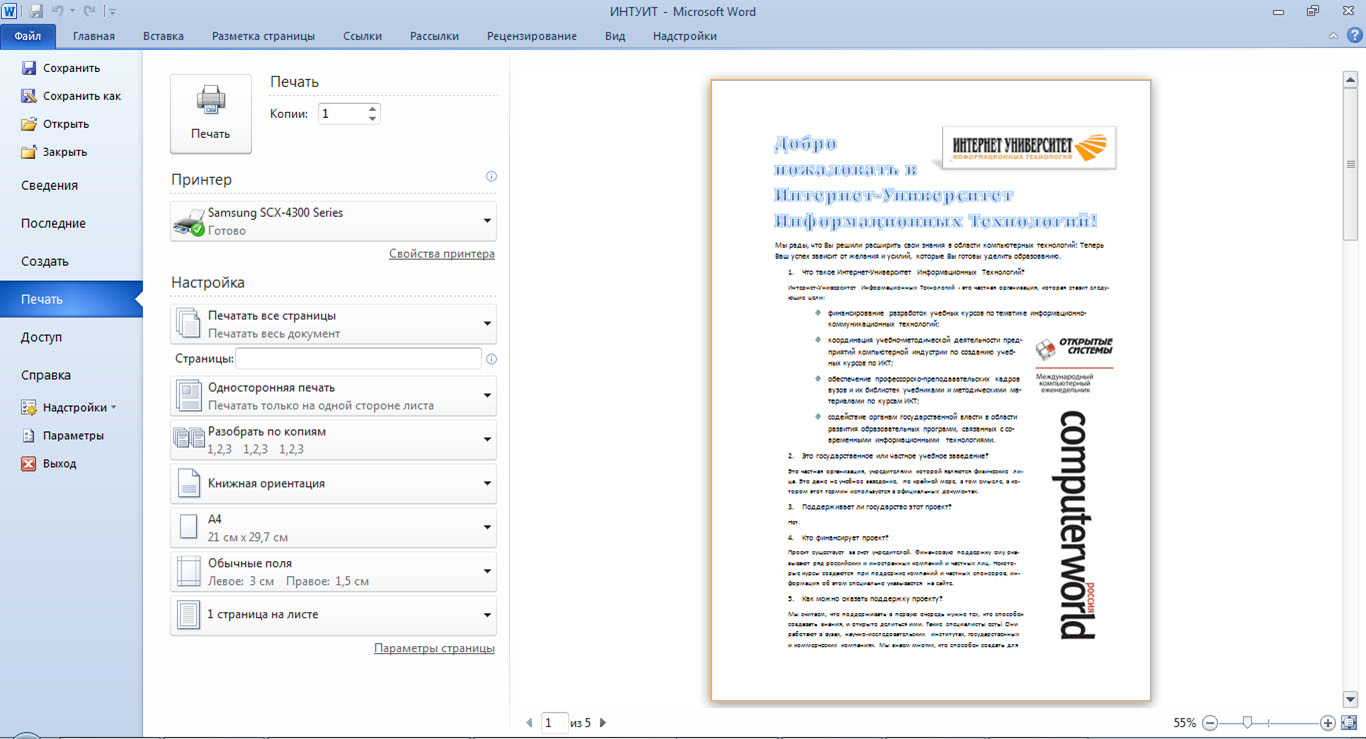Click the preview vertical scrollbar down arrow
This screenshot has width=1366, height=739.
[1350, 699]
